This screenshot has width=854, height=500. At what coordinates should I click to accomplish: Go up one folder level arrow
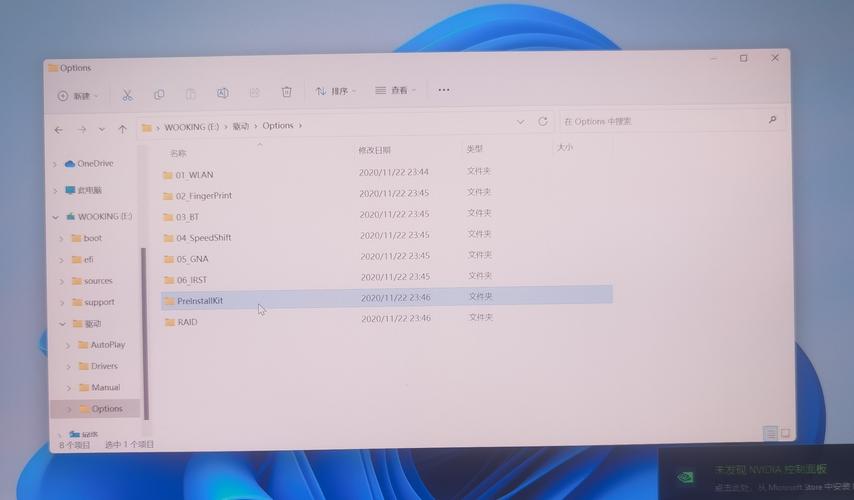pos(123,129)
